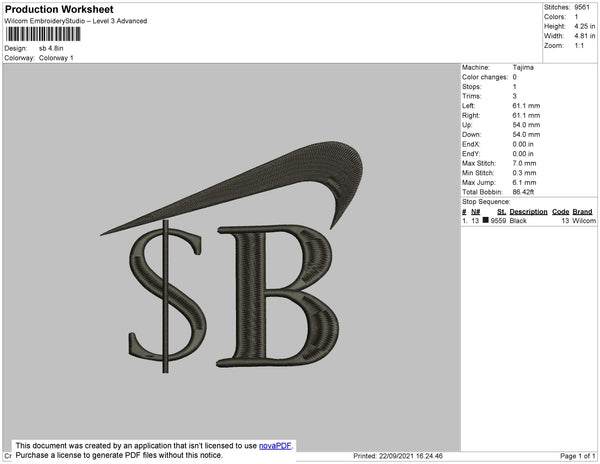Click the embroidered SB logo preview
This screenshot has height=464, width=600.
click(232, 257)
